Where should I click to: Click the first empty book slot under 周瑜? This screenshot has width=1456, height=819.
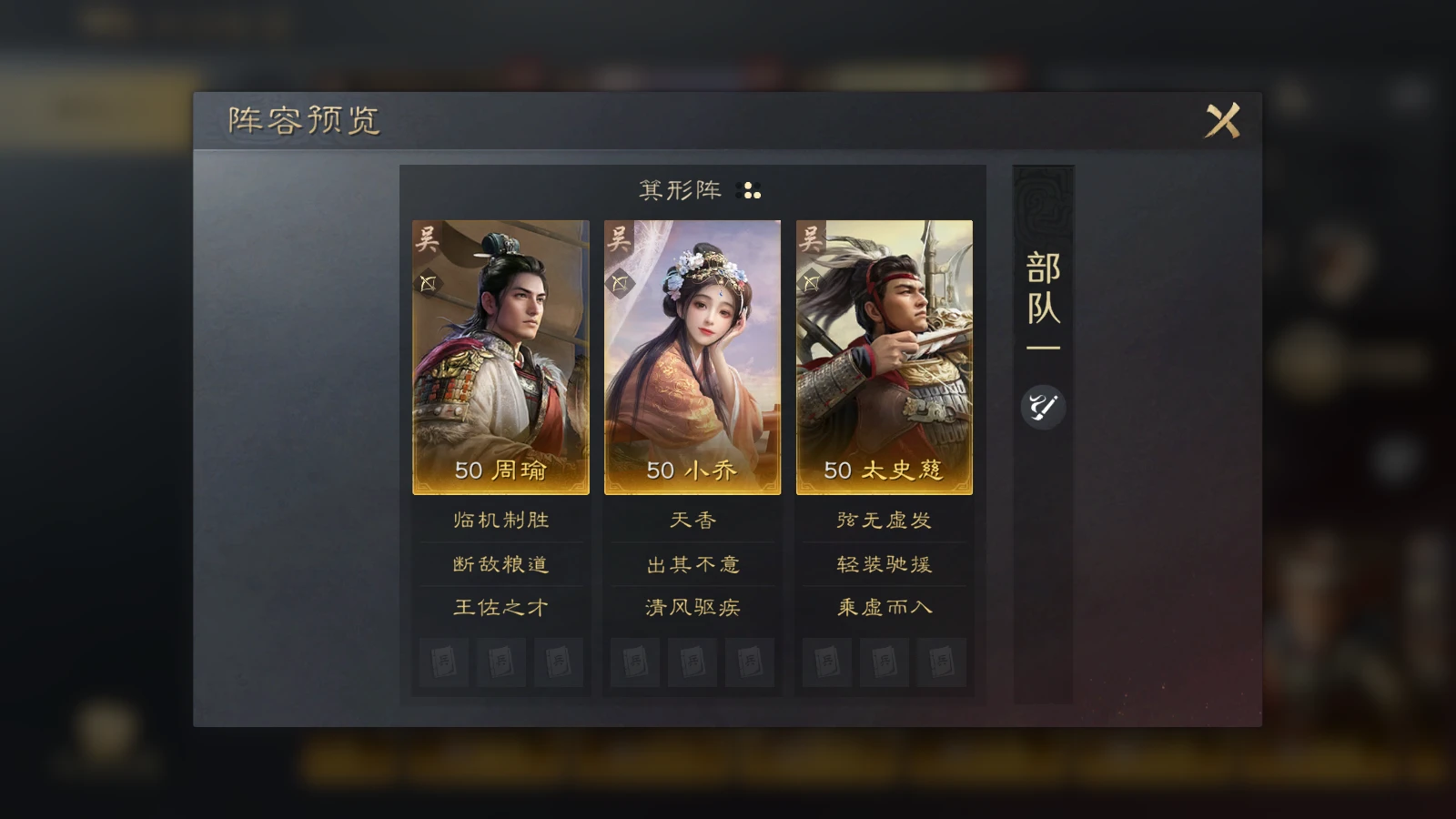(444, 662)
